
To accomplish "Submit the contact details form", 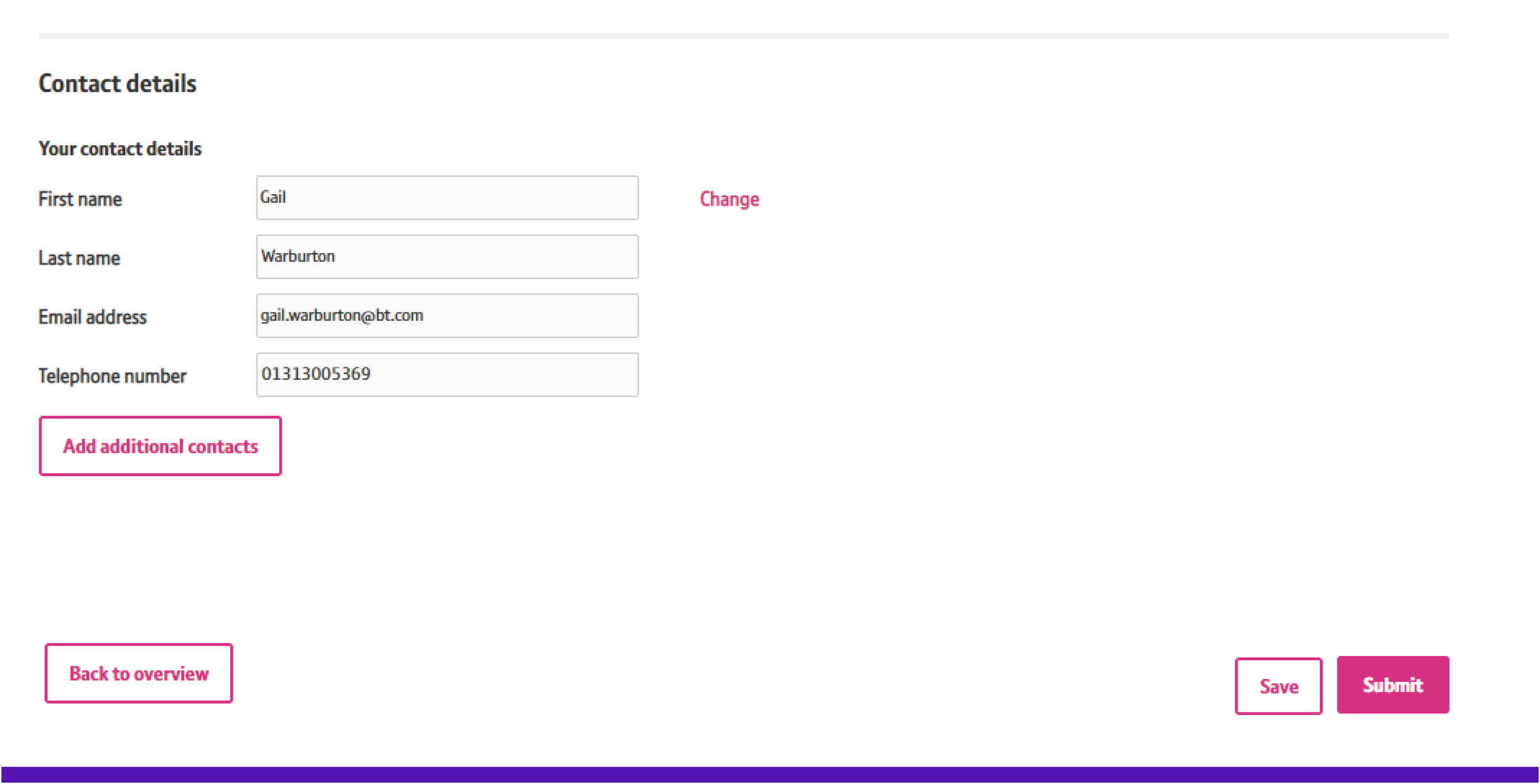I will 1392,685.
